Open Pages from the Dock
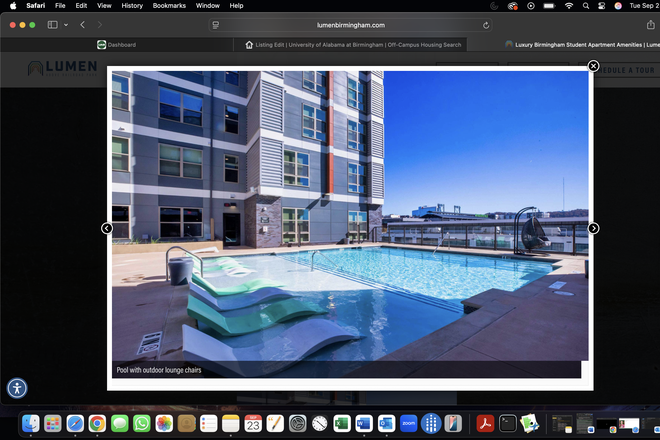 (275, 424)
